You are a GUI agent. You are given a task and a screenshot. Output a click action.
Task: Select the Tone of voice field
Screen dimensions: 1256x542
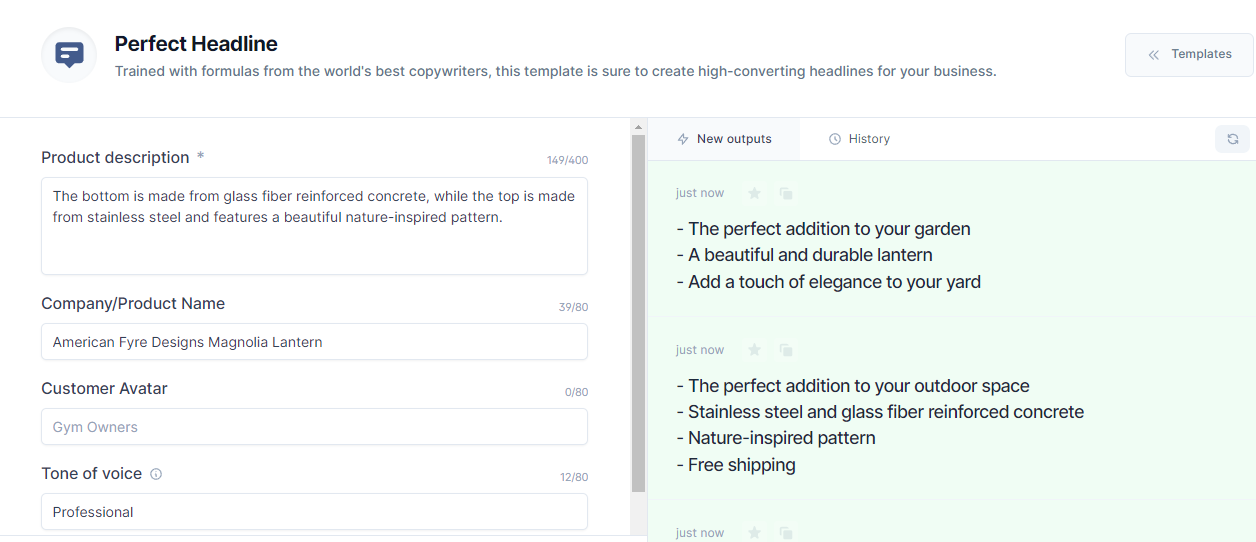314,512
